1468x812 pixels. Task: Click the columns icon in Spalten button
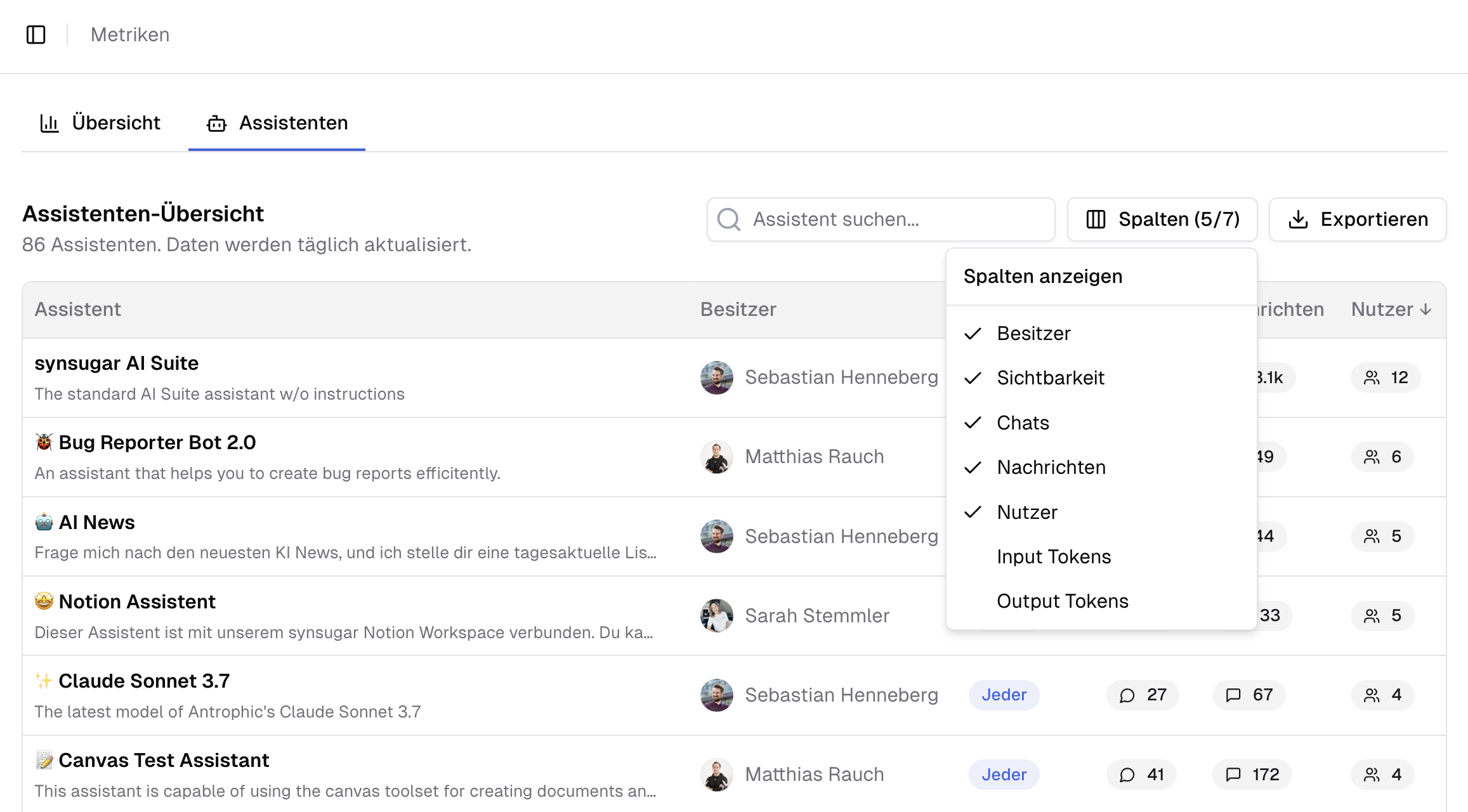coord(1096,219)
